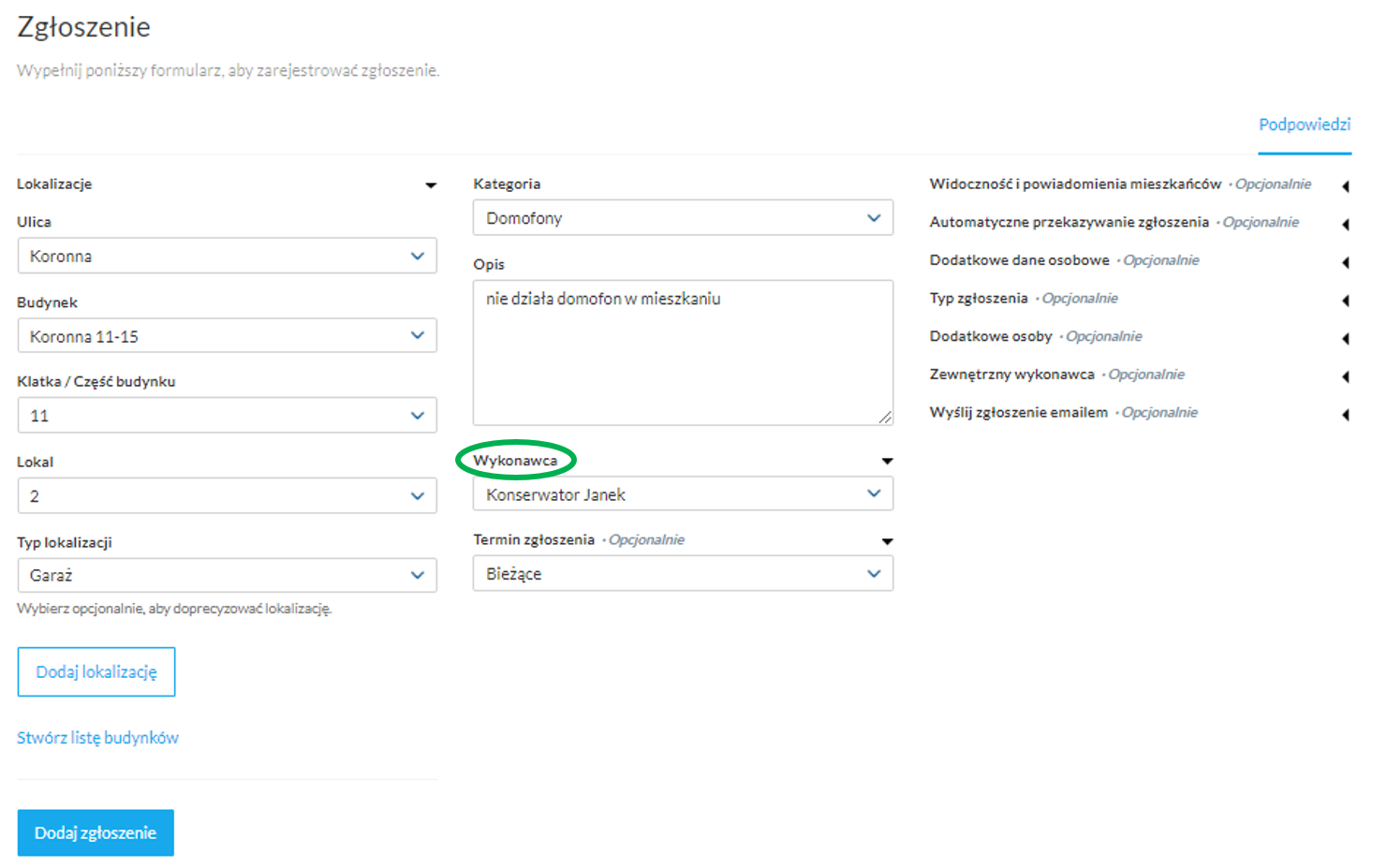Viewport: 1387px width, 868px height.
Task: Submit with the Dodaj zgłoszenie button
Action: tap(96, 832)
